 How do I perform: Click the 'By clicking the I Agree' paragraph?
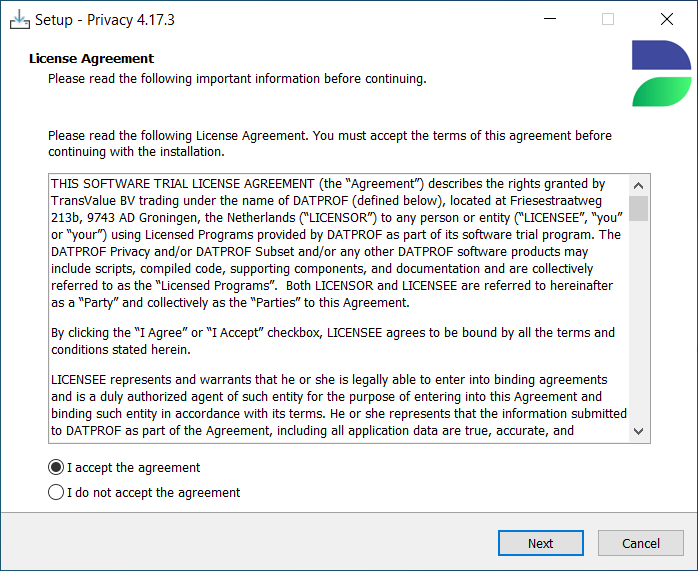pyautogui.click(x=333, y=341)
